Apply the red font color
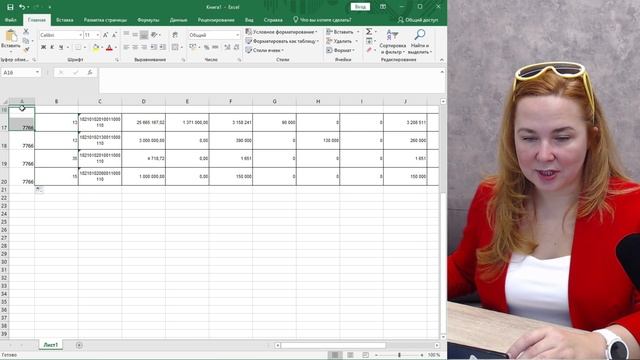 click(109, 48)
